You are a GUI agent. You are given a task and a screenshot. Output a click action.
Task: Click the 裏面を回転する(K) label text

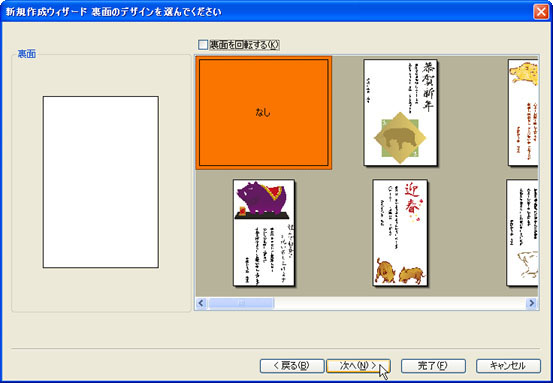(244, 45)
